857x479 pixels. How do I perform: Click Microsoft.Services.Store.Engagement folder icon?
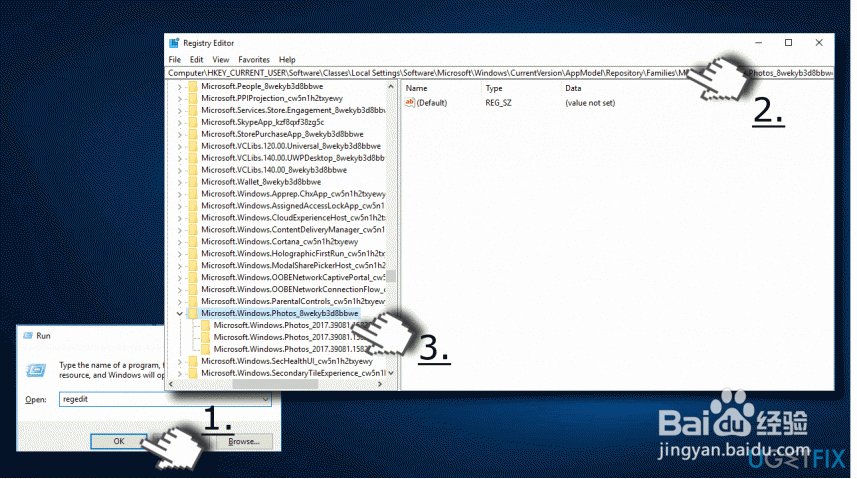[x=192, y=110]
